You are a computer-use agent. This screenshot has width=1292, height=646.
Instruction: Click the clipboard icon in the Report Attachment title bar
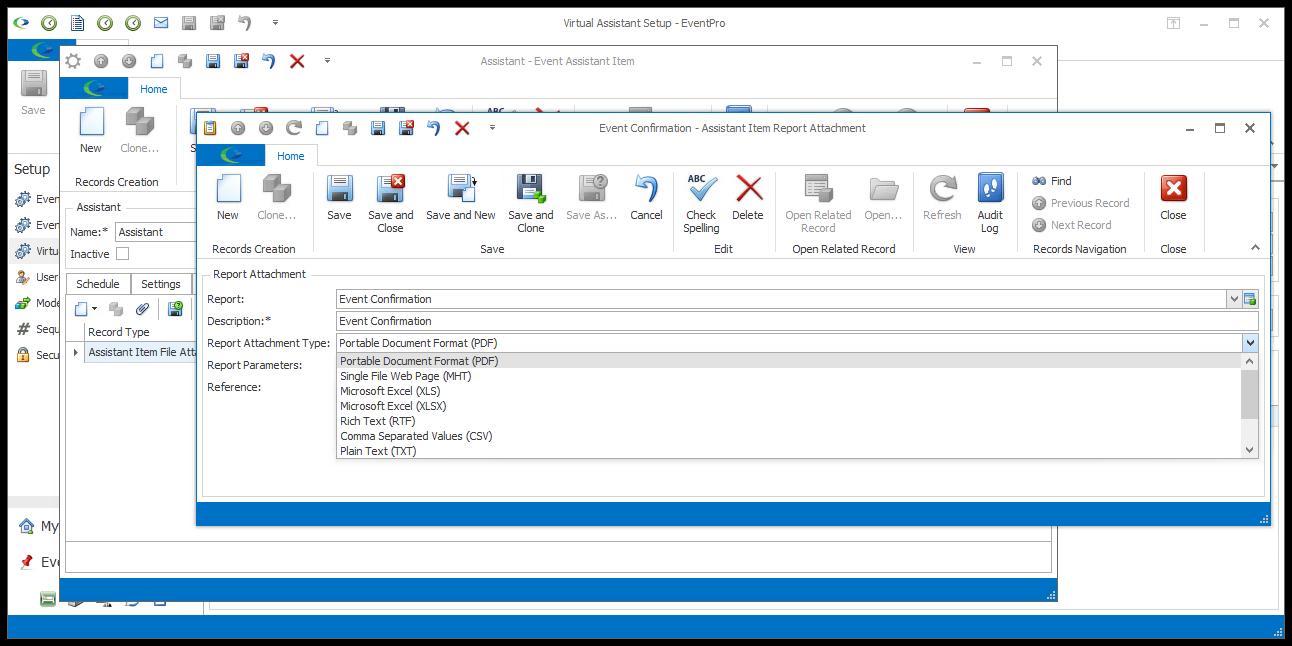pos(210,128)
